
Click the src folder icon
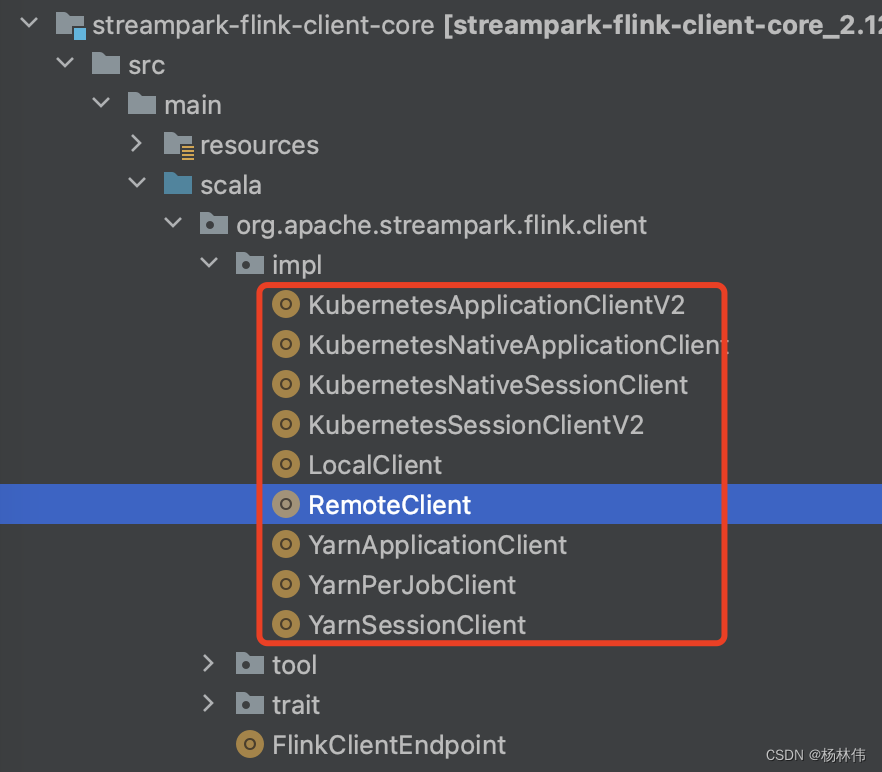tap(106, 64)
